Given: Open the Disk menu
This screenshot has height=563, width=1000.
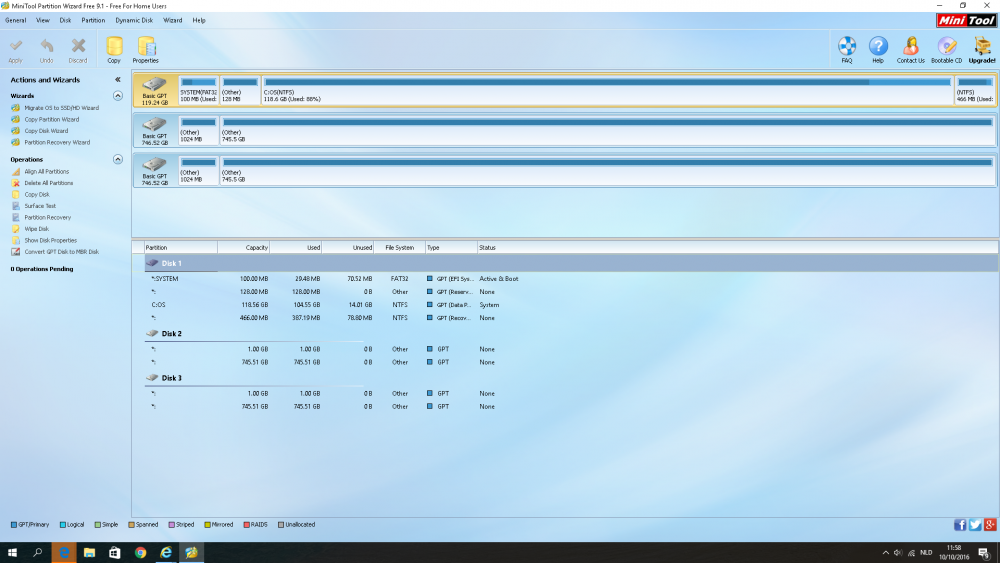Looking at the screenshot, I should pos(66,20).
